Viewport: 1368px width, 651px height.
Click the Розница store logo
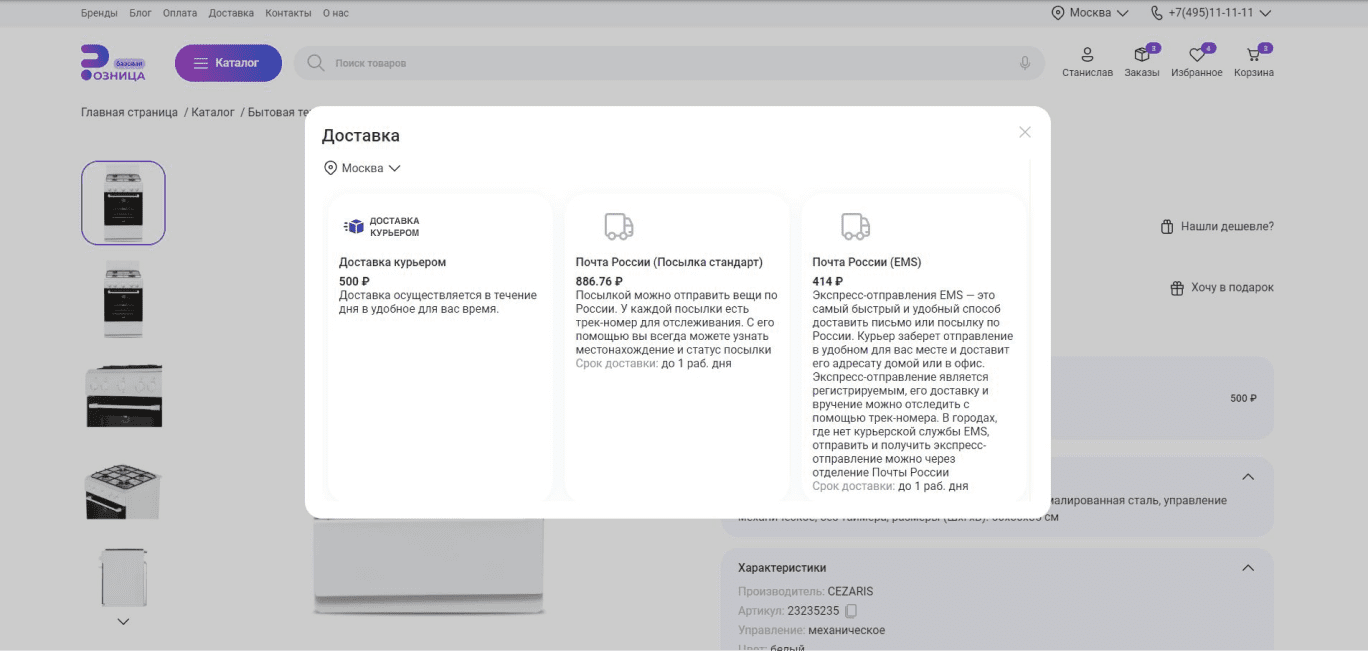click(x=113, y=63)
